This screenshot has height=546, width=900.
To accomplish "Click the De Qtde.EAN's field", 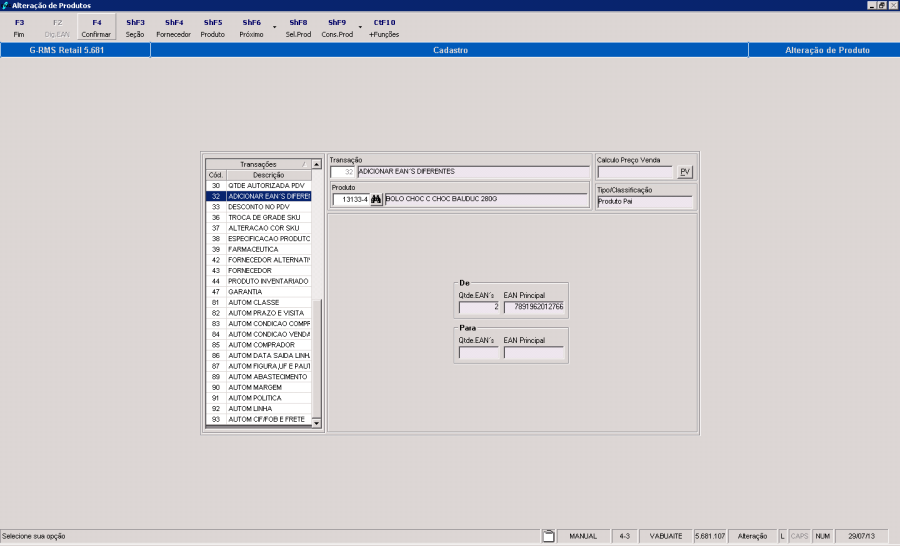I will pyautogui.click(x=479, y=307).
